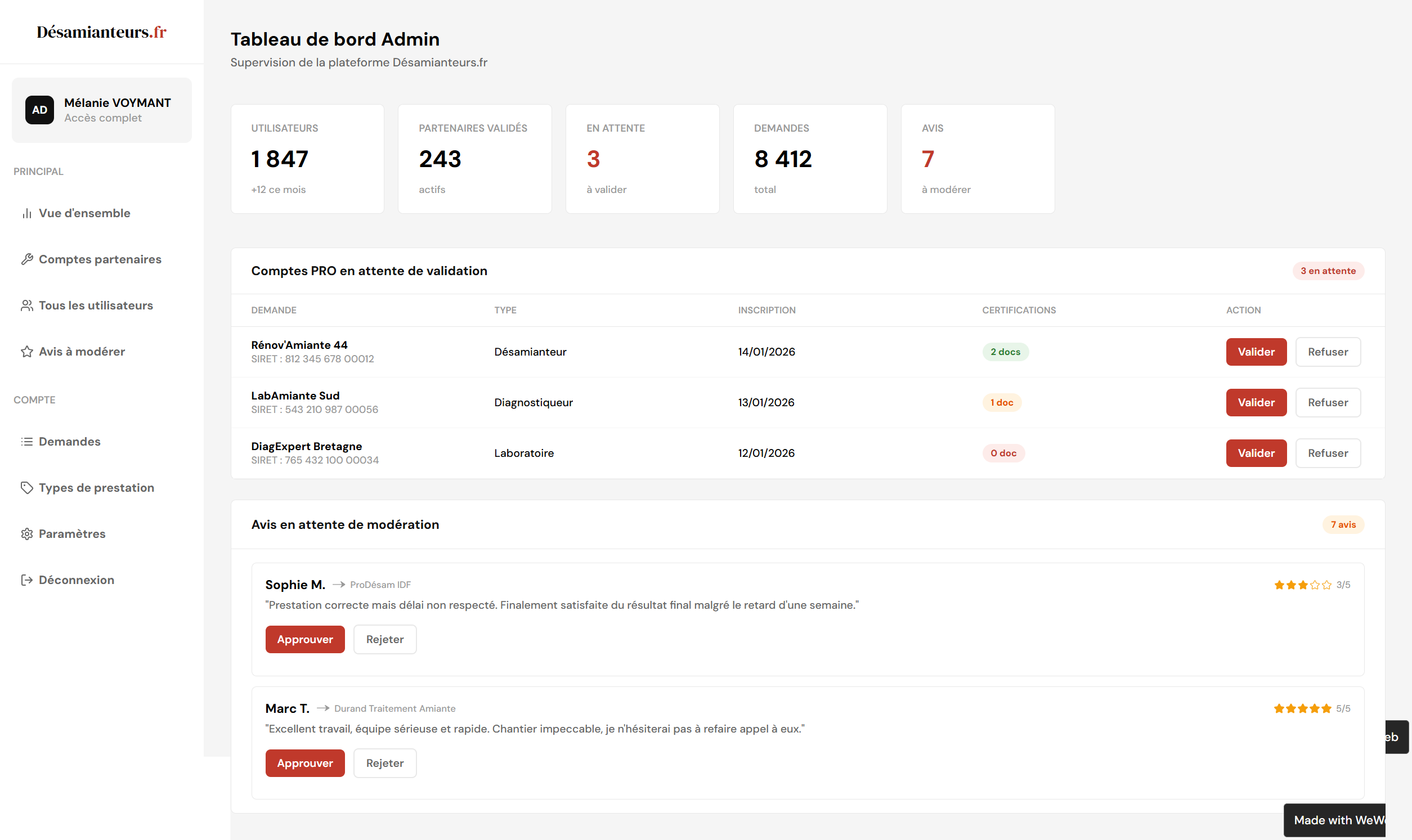Open the Demandes 8 412 card
1412x840 pixels.
810,159
